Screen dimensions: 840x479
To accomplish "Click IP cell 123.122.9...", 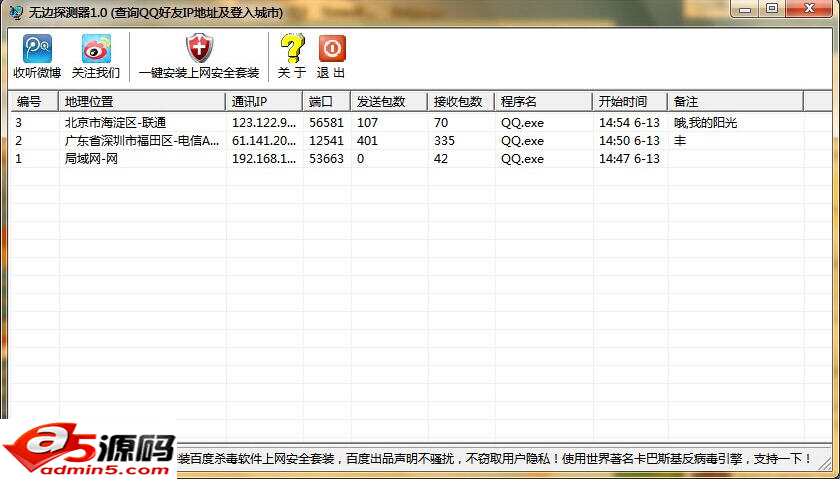I will click(264, 123).
